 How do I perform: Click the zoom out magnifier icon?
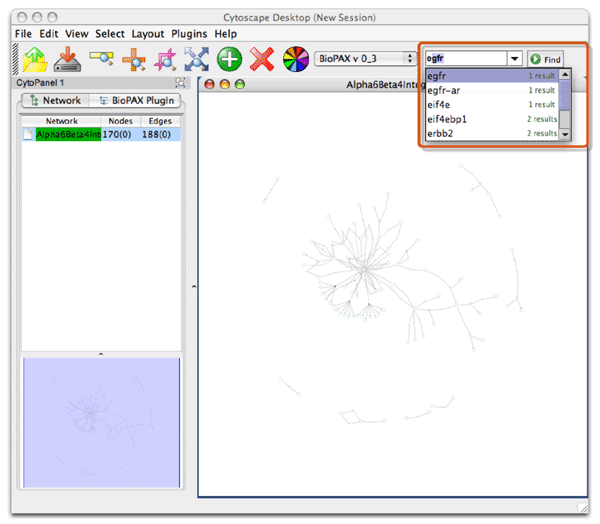coord(101,60)
